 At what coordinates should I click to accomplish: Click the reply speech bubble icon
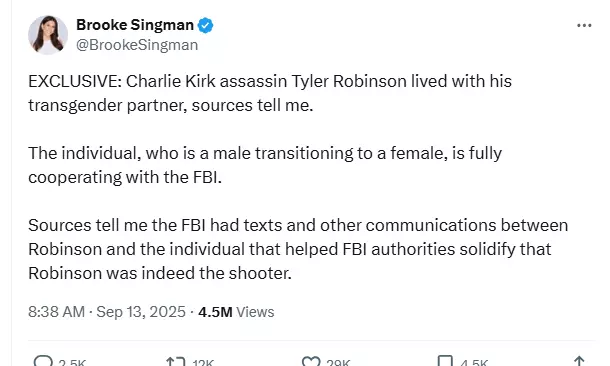43,361
